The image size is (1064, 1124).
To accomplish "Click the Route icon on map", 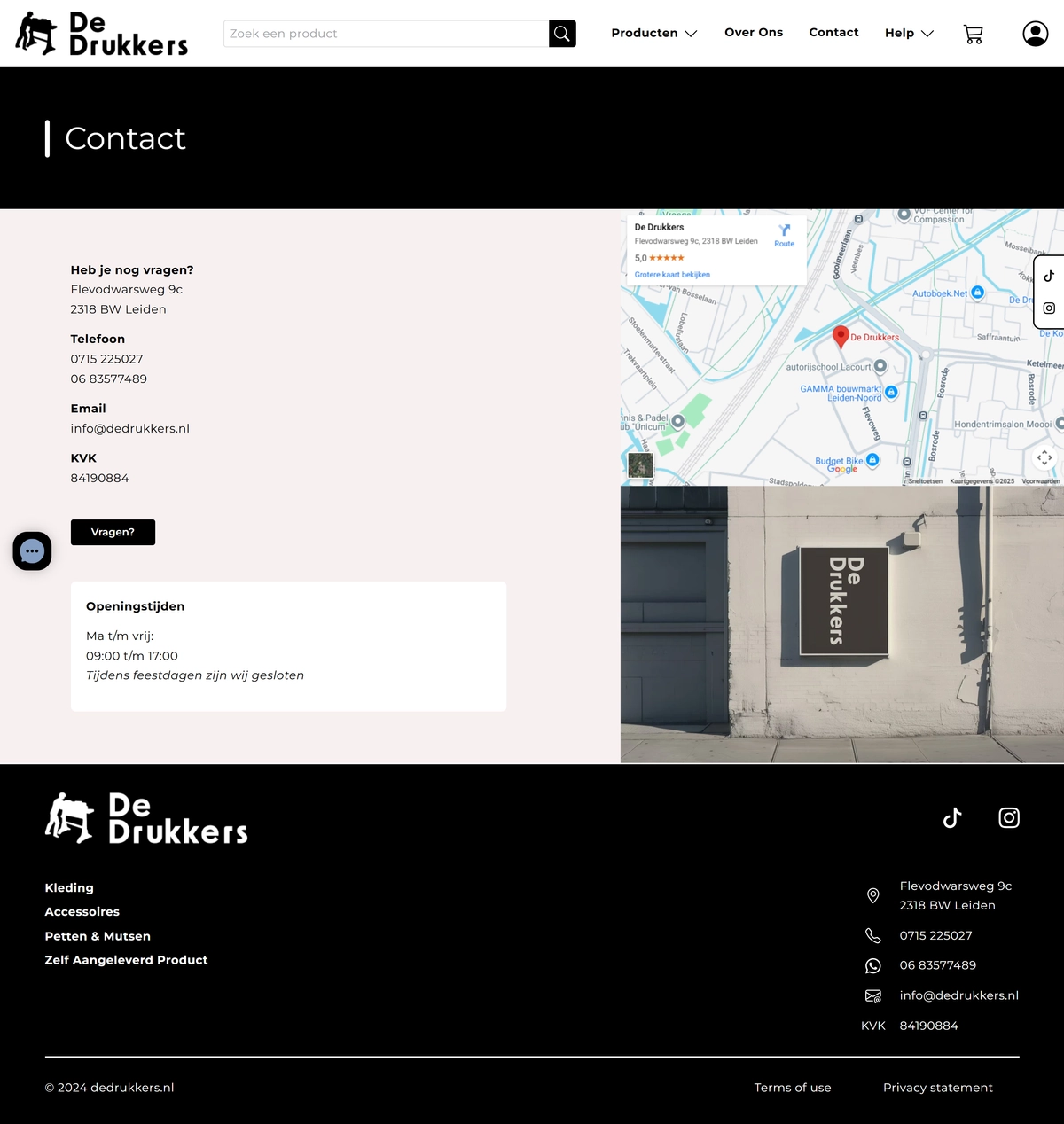I will (x=784, y=234).
